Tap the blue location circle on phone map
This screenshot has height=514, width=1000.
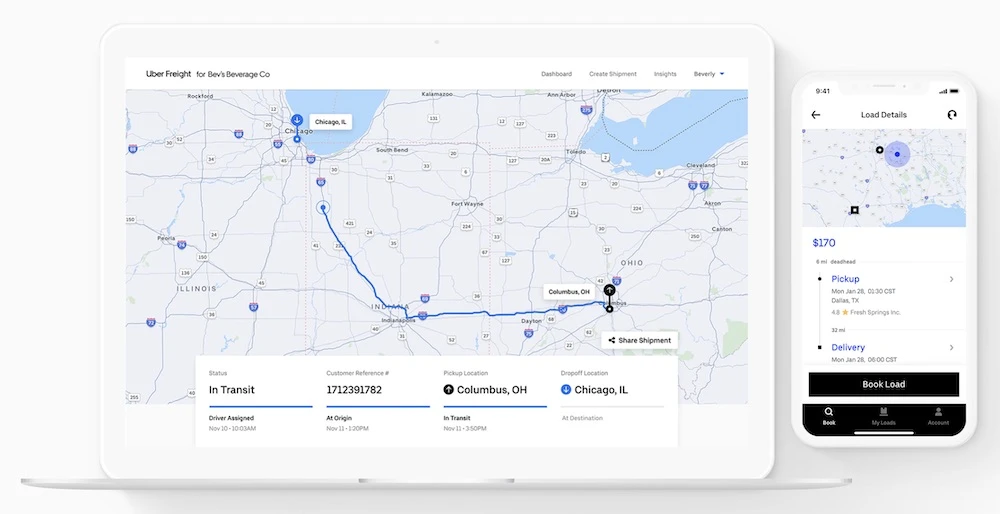click(x=897, y=154)
